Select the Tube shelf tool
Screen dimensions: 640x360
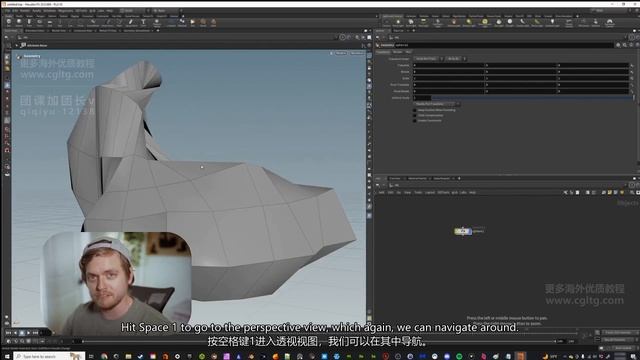click(29, 22)
